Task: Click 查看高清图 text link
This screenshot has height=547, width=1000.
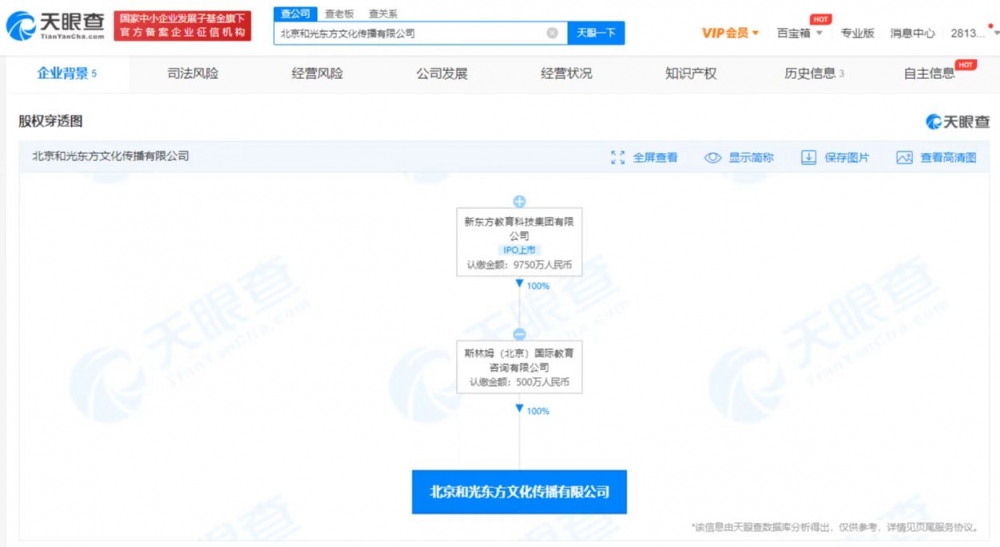Action: click(948, 157)
